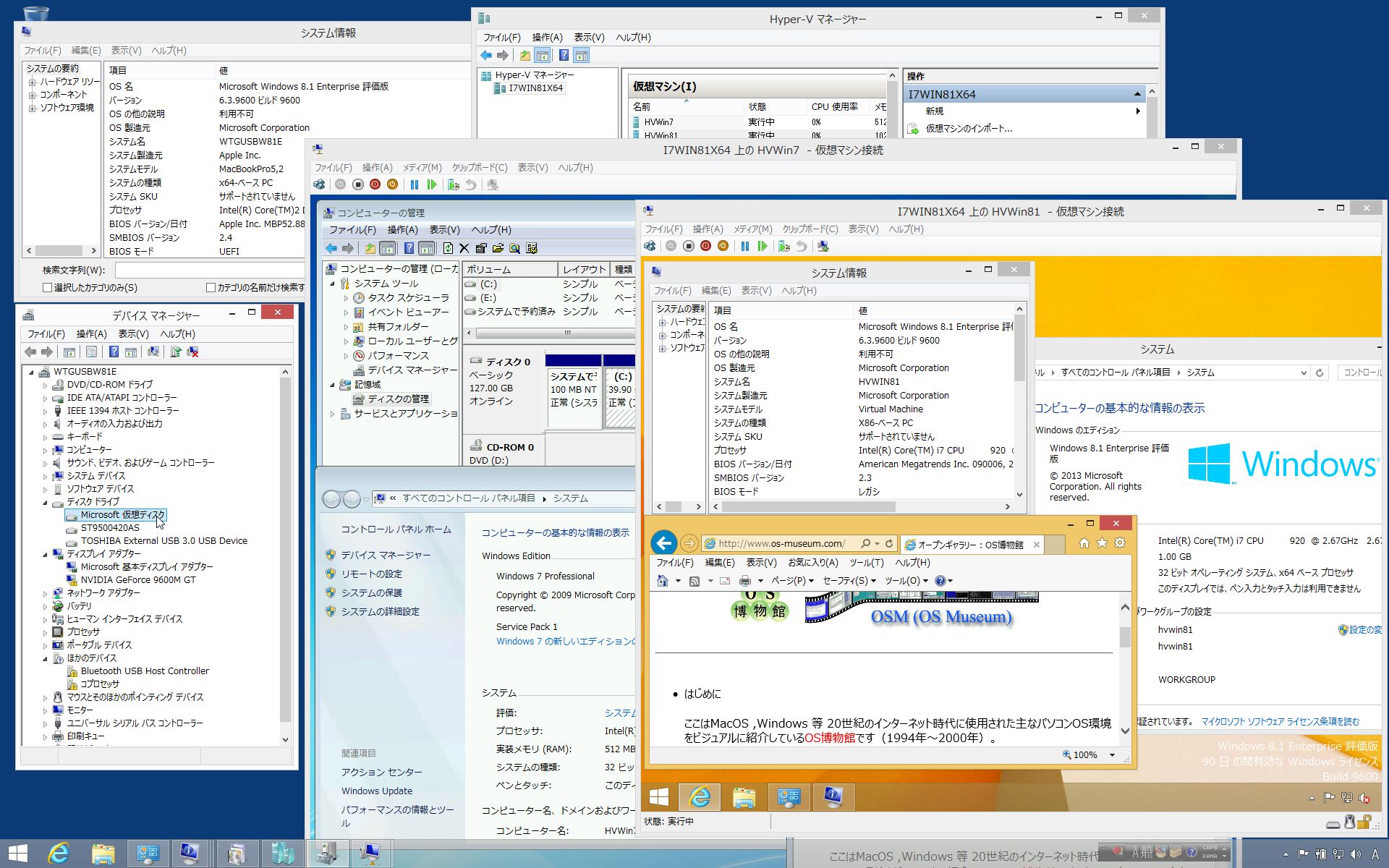The height and width of the screenshot is (868, 1389).
Task: Click リモートの設定 link in Windows 7 system panel
Action: click(x=372, y=574)
